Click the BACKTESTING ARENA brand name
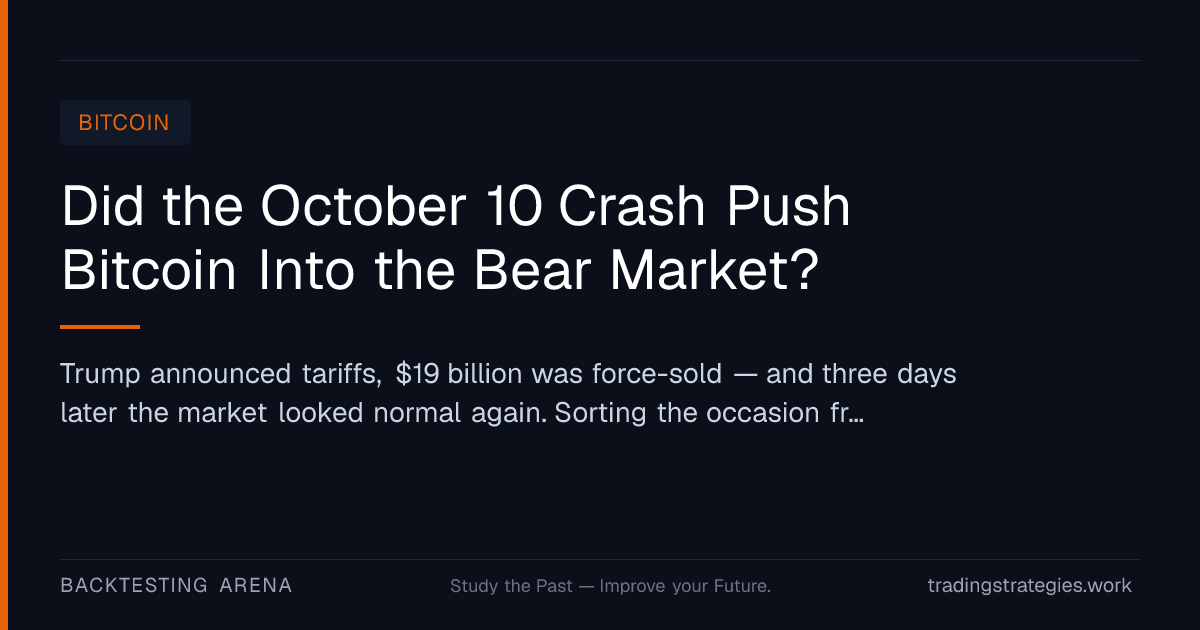 point(176,586)
